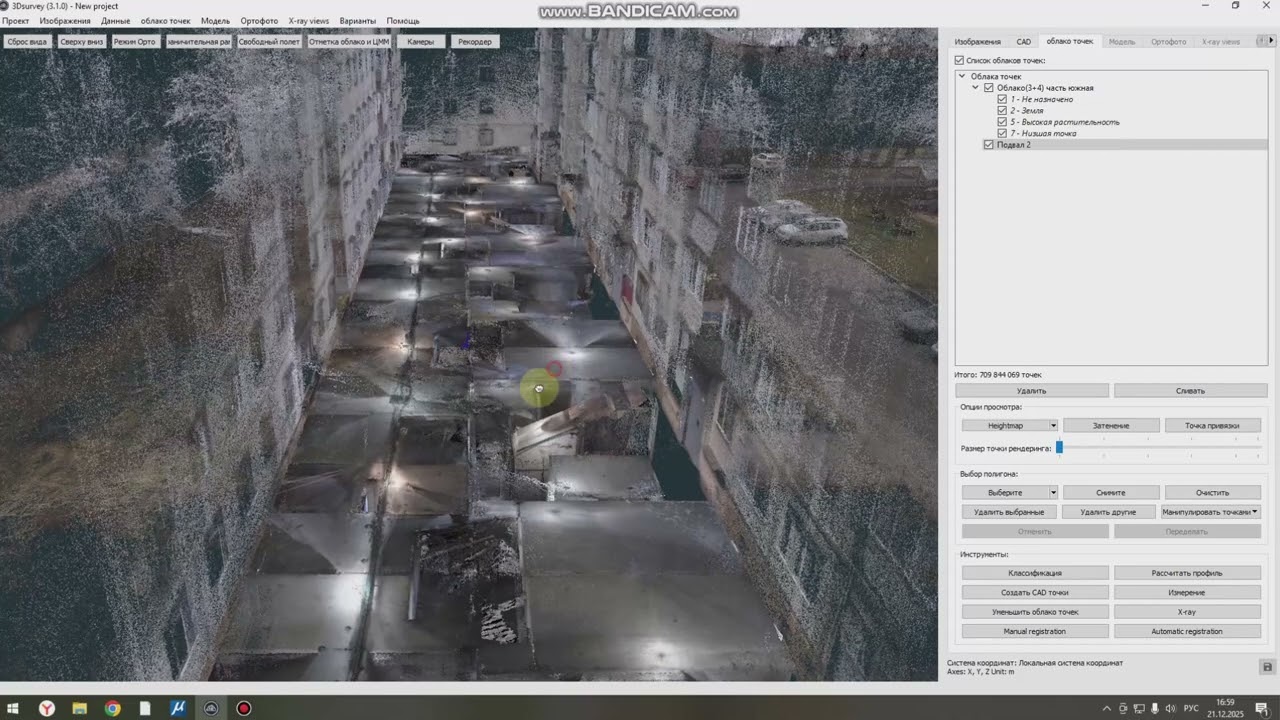Open the 'Ортофото' menu in menu bar
1280x720 pixels.
pos(259,21)
